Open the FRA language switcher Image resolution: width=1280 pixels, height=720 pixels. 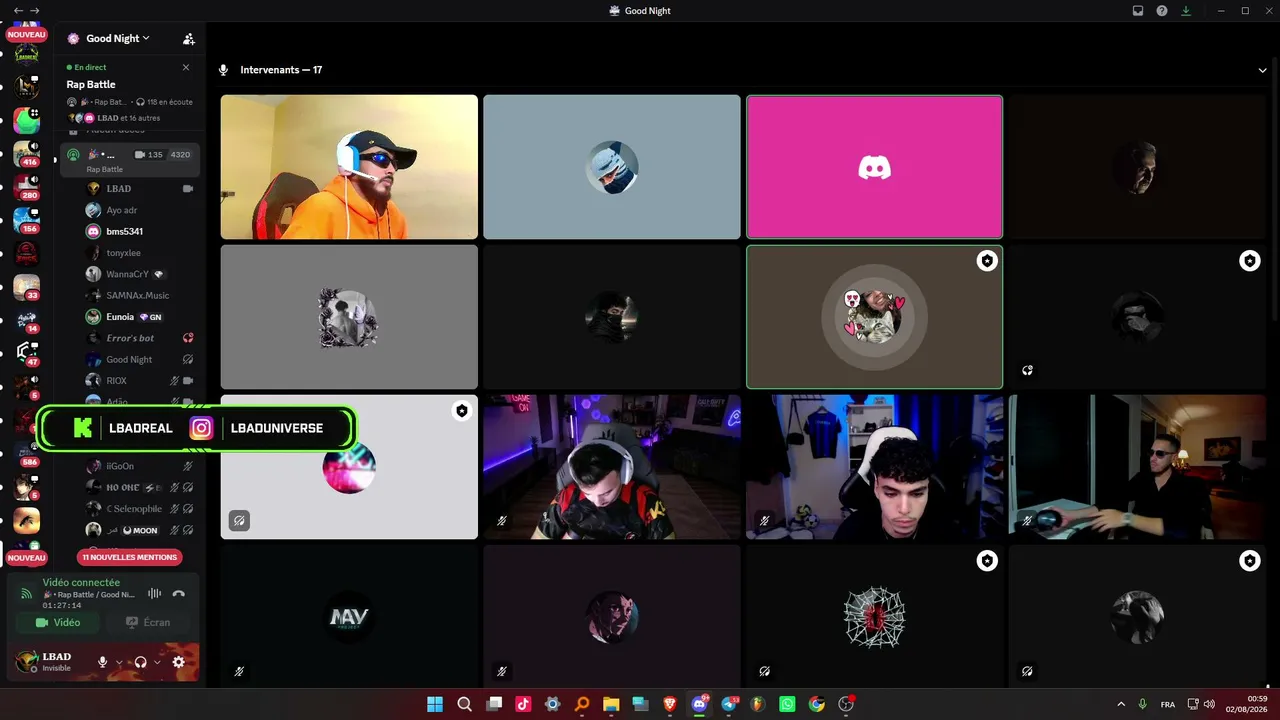(1168, 704)
